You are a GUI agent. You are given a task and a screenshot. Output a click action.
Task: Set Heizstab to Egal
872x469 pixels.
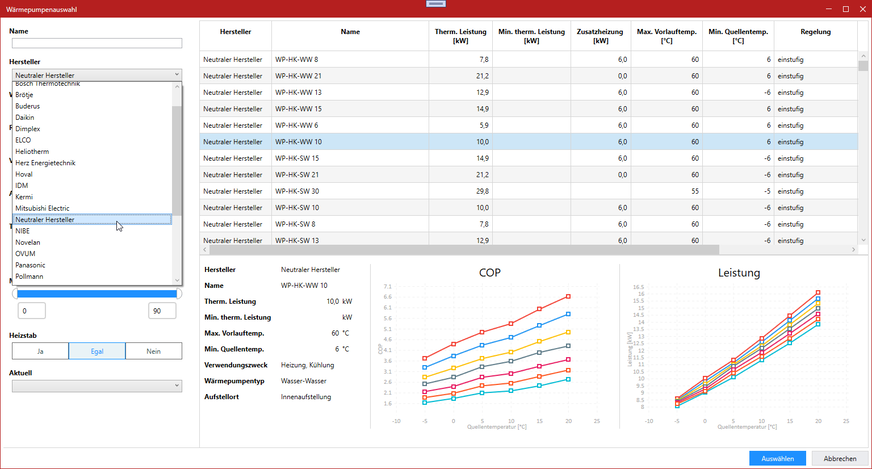pyautogui.click(x=97, y=351)
